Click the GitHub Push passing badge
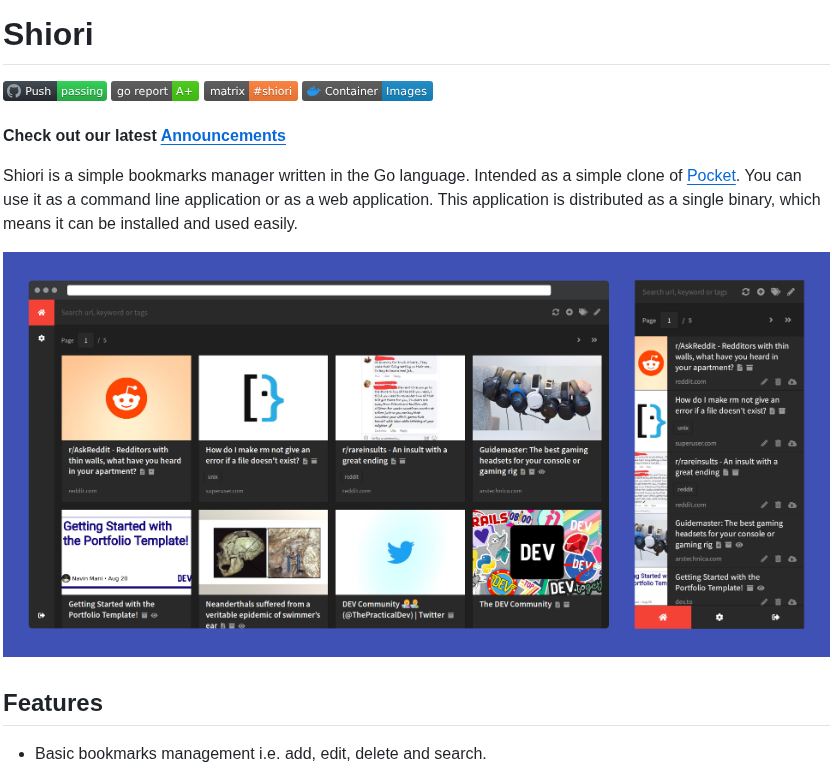Viewport: 832px width, 768px height. [55, 91]
